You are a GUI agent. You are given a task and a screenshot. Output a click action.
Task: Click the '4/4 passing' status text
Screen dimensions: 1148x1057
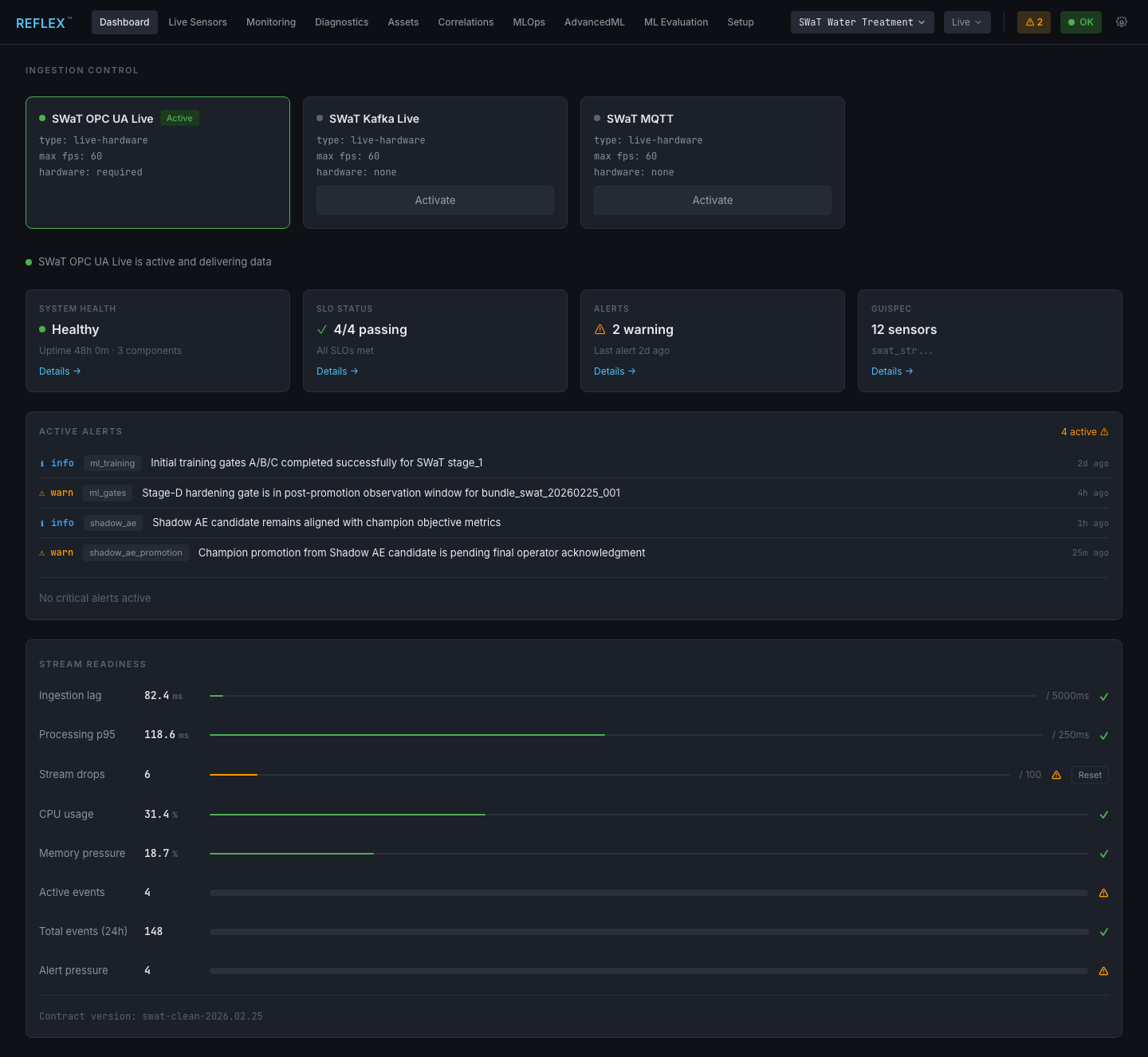point(371,329)
